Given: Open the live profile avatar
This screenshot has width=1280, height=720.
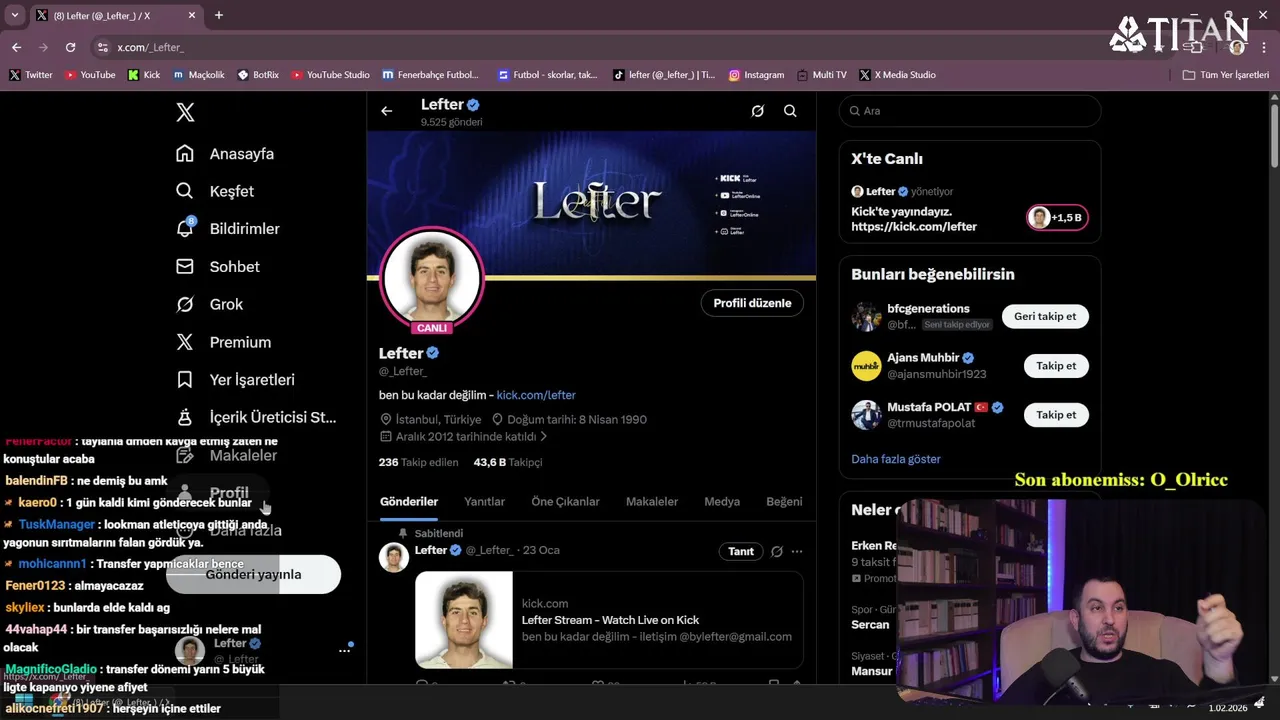Looking at the screenshot, I should 432,277.
